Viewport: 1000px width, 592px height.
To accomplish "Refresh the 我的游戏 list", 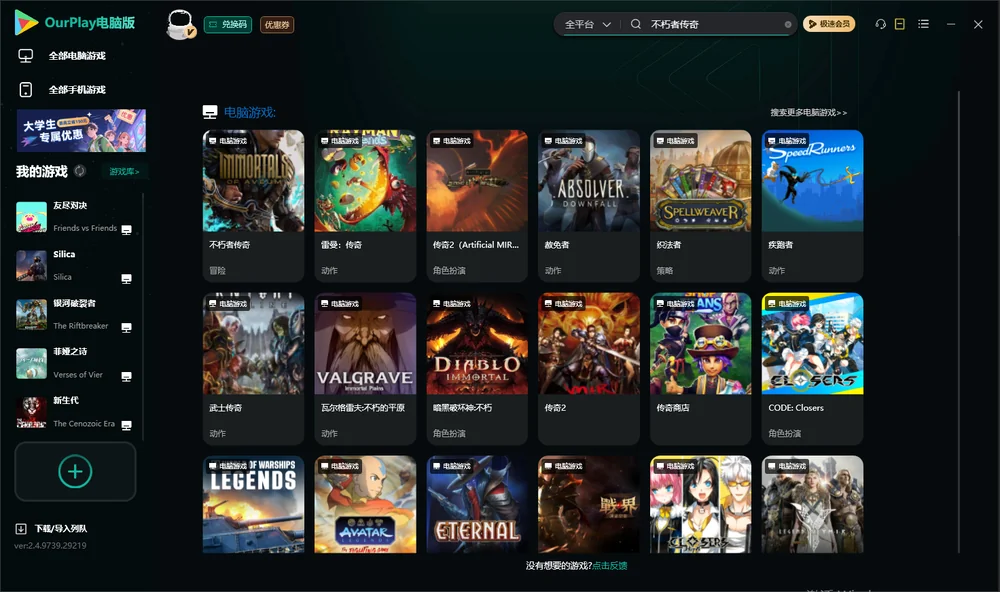I will click(80, 171).
